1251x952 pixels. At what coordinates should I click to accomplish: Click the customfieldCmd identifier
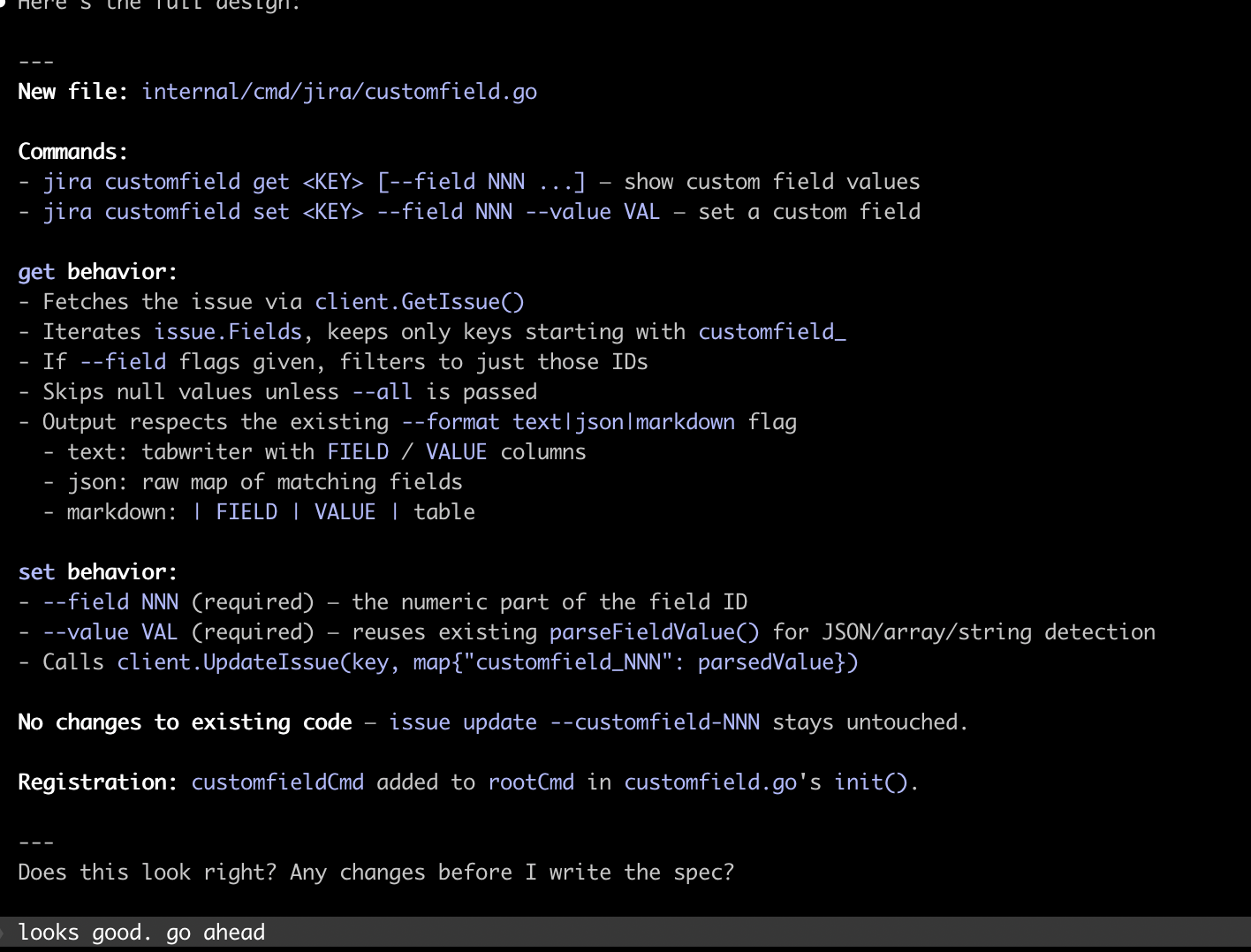coord(277,782)
